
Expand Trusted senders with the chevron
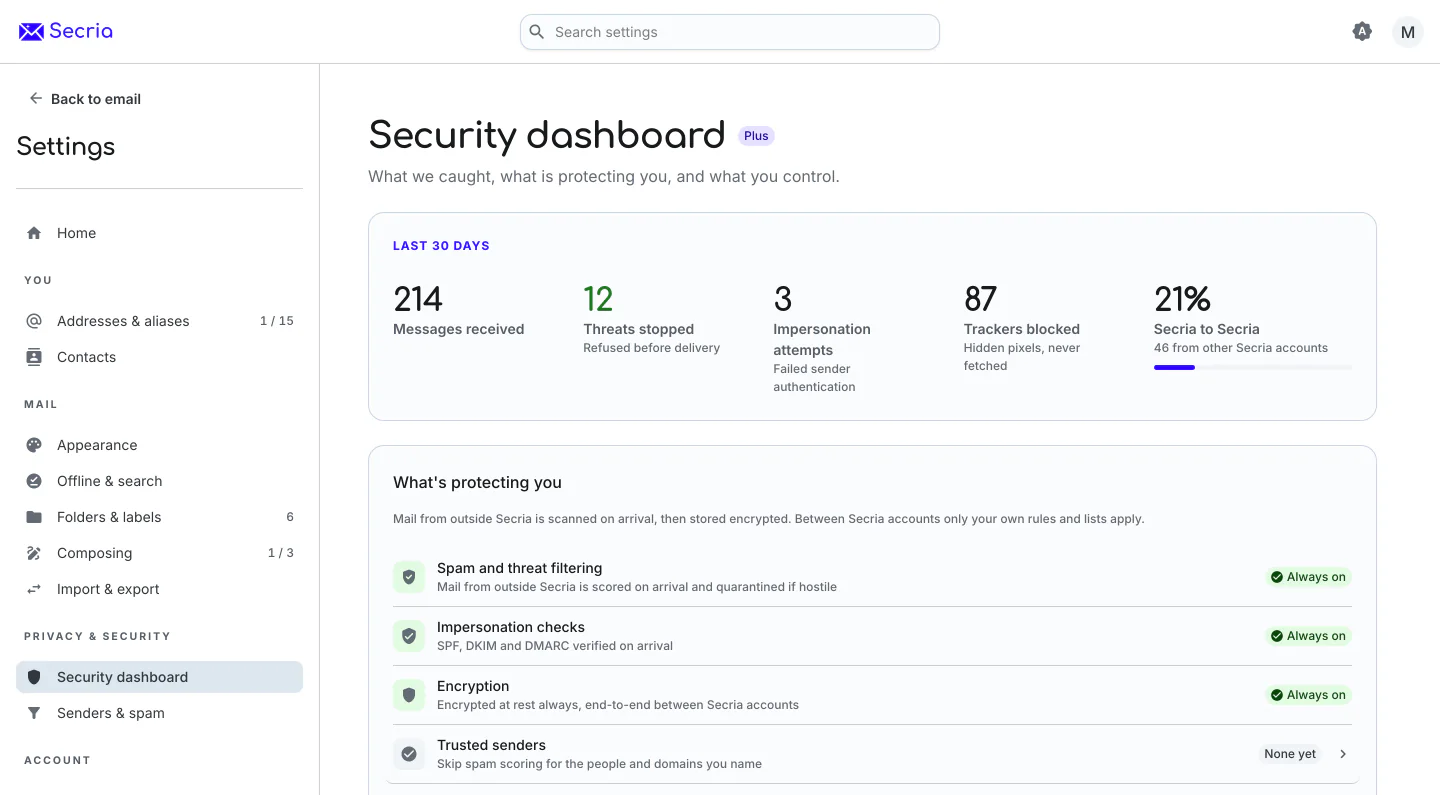[1343, 754]
